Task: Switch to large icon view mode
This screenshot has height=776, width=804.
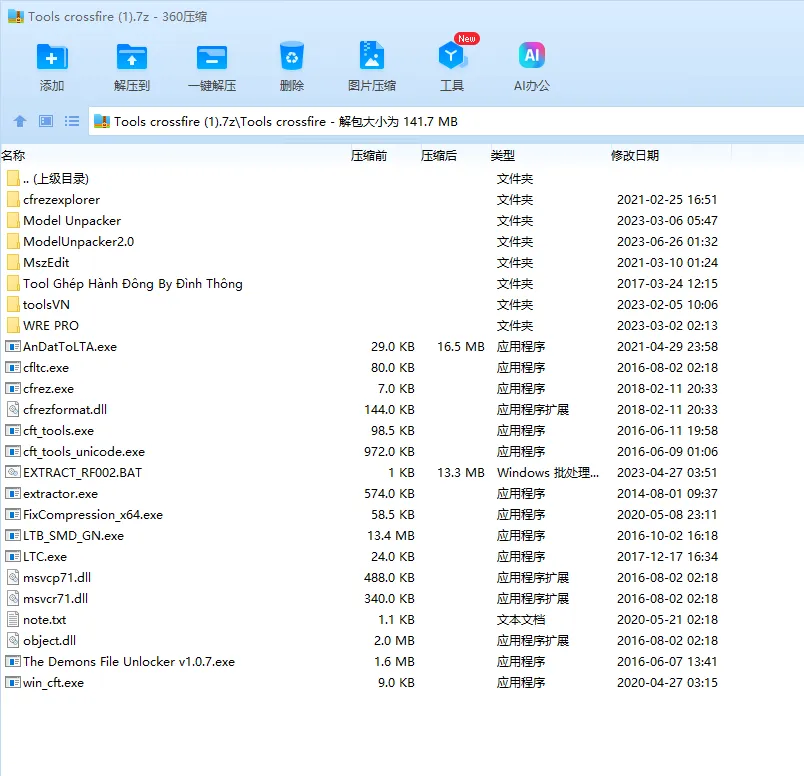Action: [44, 121]
